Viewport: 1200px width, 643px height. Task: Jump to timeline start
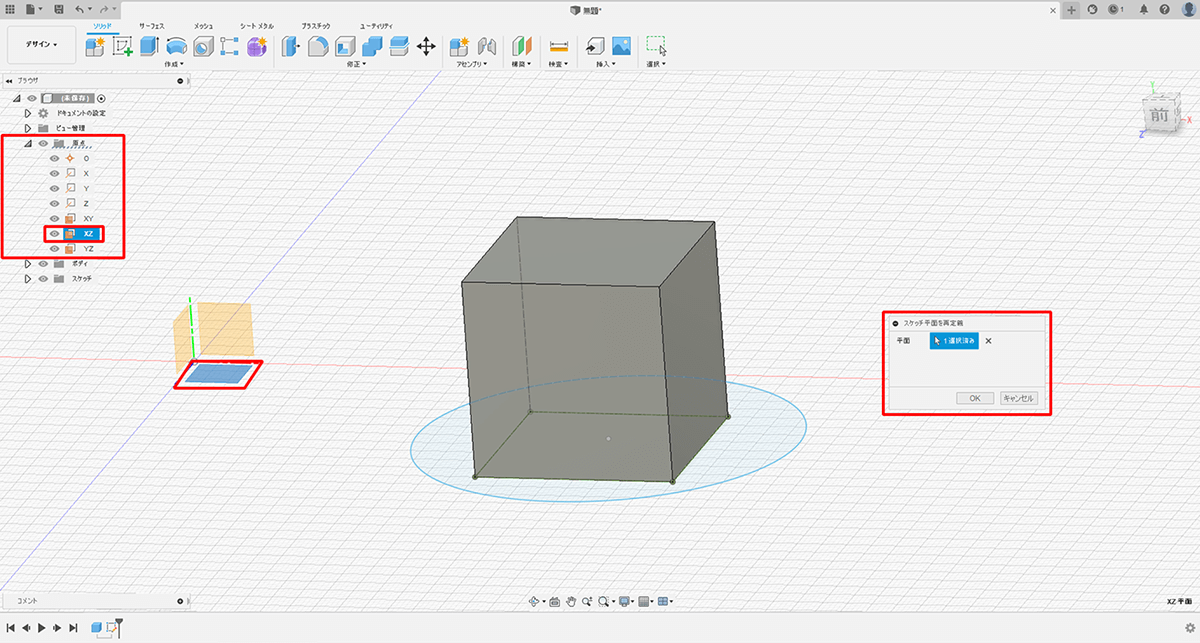pyautogui.click(x=10, y=628)
